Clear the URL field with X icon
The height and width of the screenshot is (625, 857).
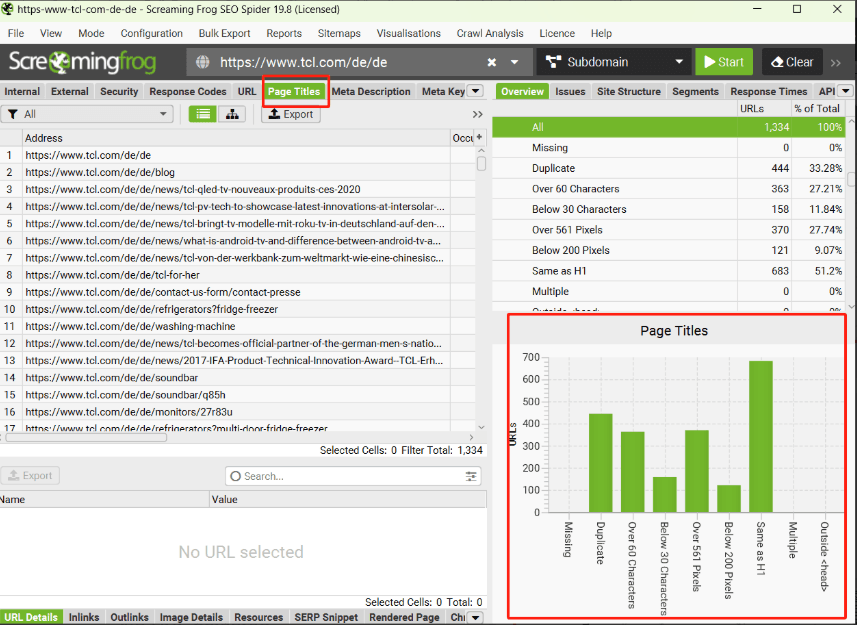pos(492,62)
